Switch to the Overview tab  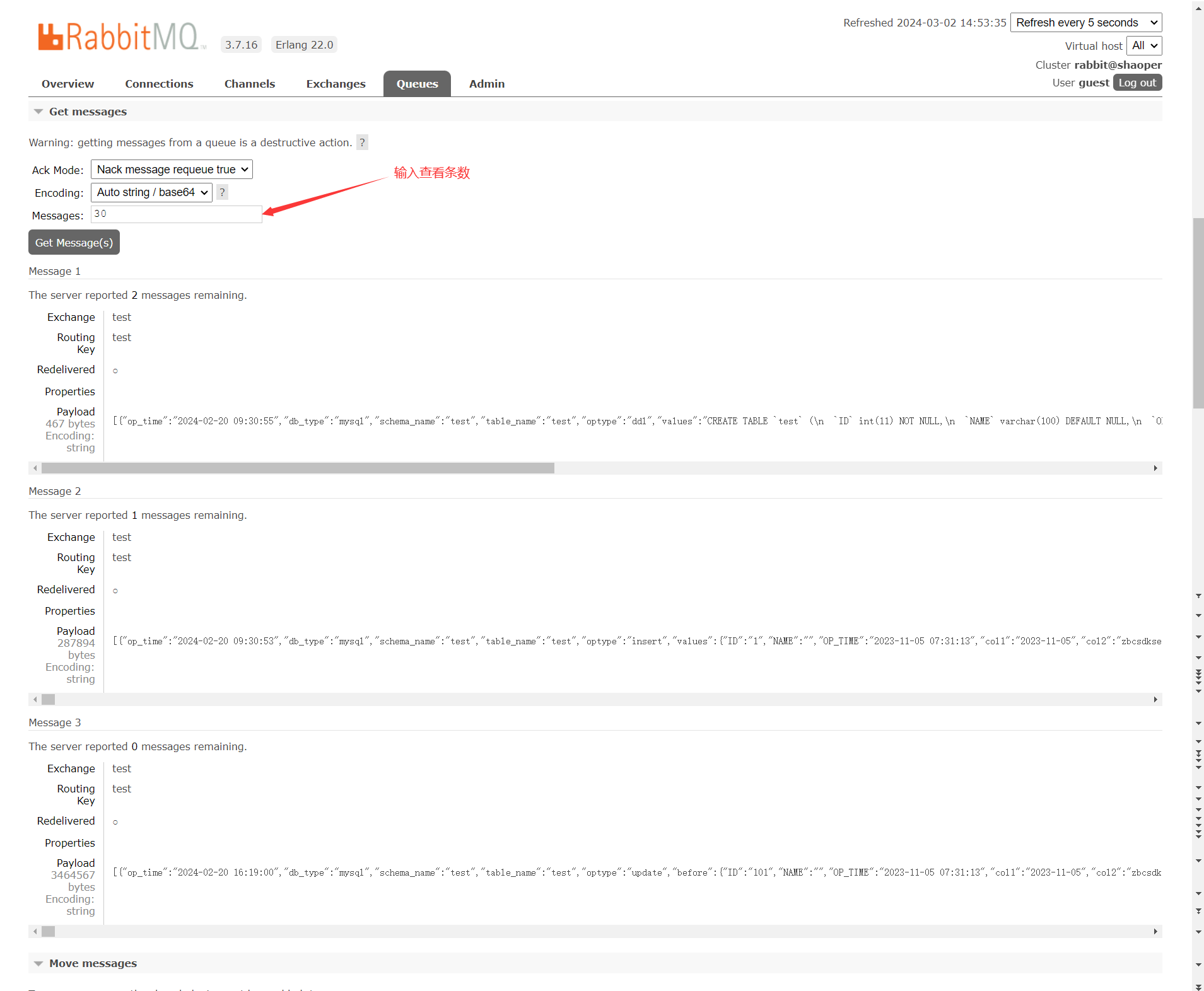coord(67,84)
